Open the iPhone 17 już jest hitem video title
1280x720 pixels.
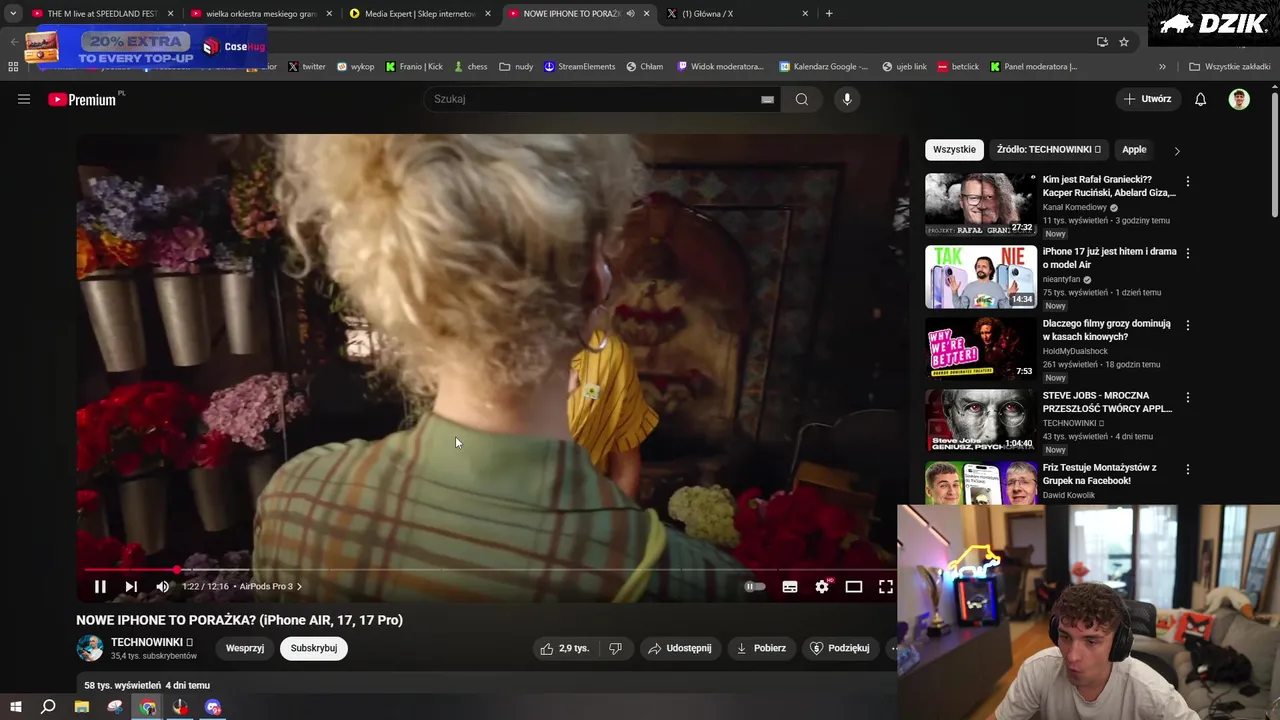pyautogui.click(x=1109, y=258)
